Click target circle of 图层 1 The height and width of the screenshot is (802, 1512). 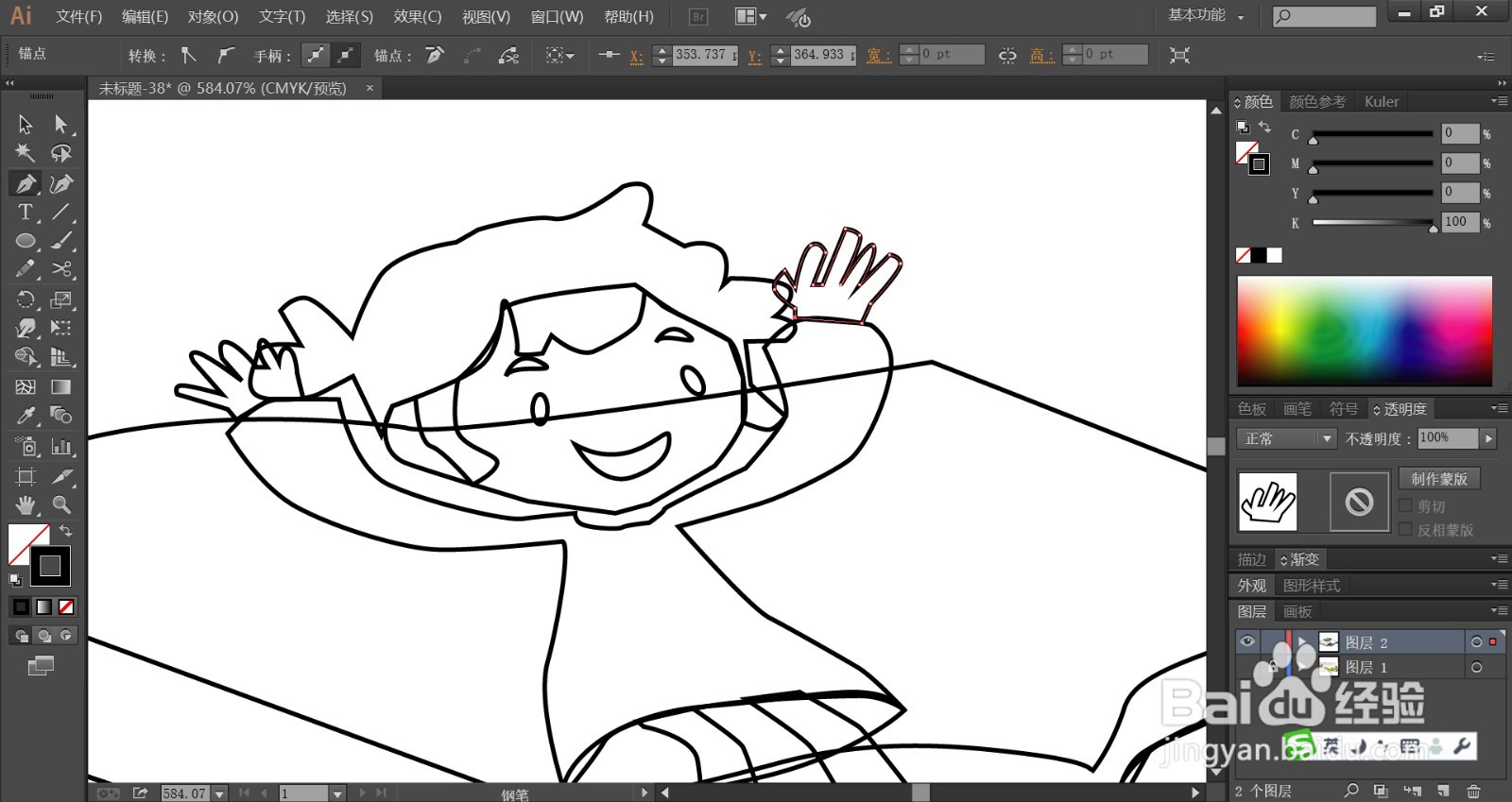1476,667
